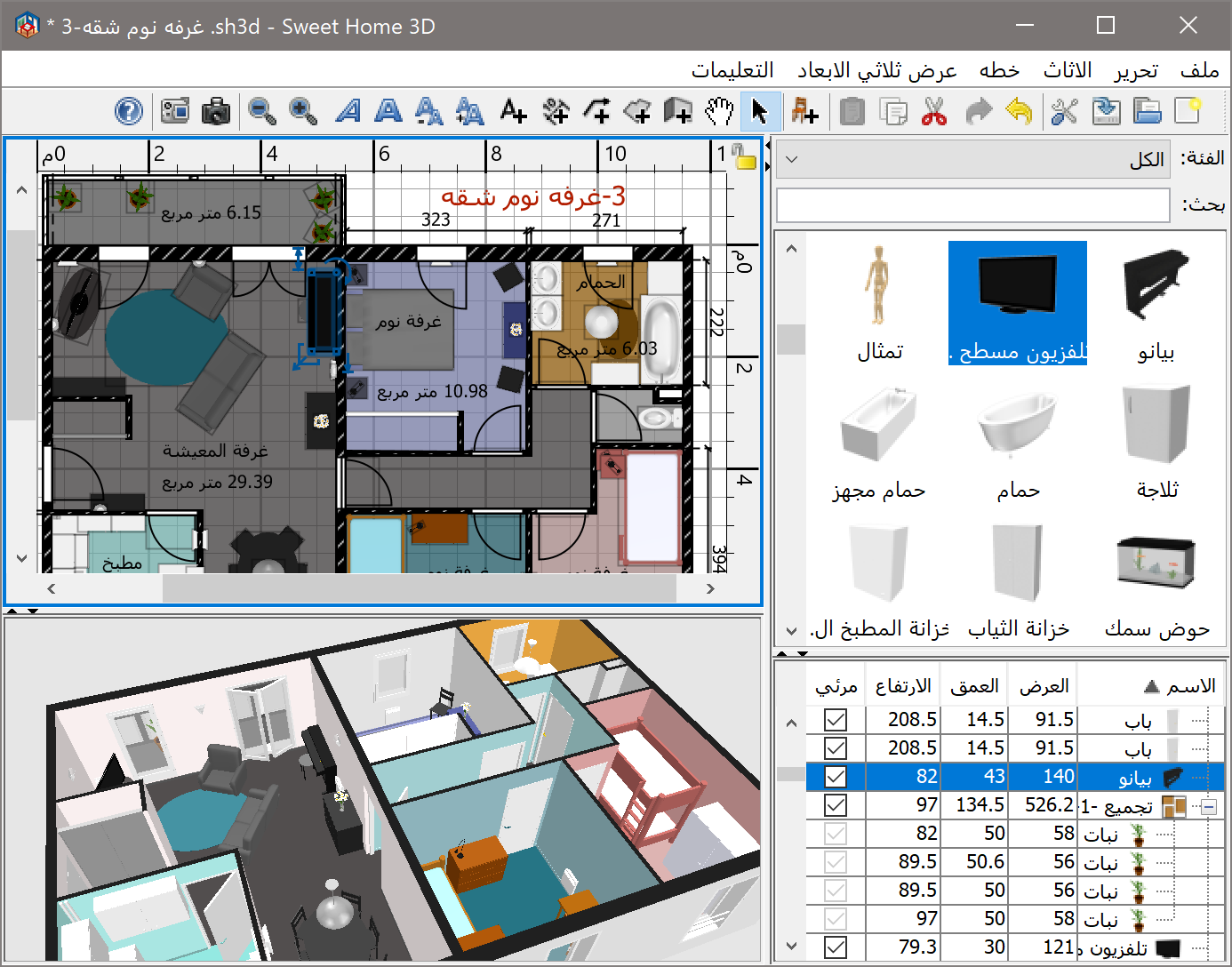Screen dimensions: 1232x967
Task: Select the Create walls tool
Action: pos(677,112)
